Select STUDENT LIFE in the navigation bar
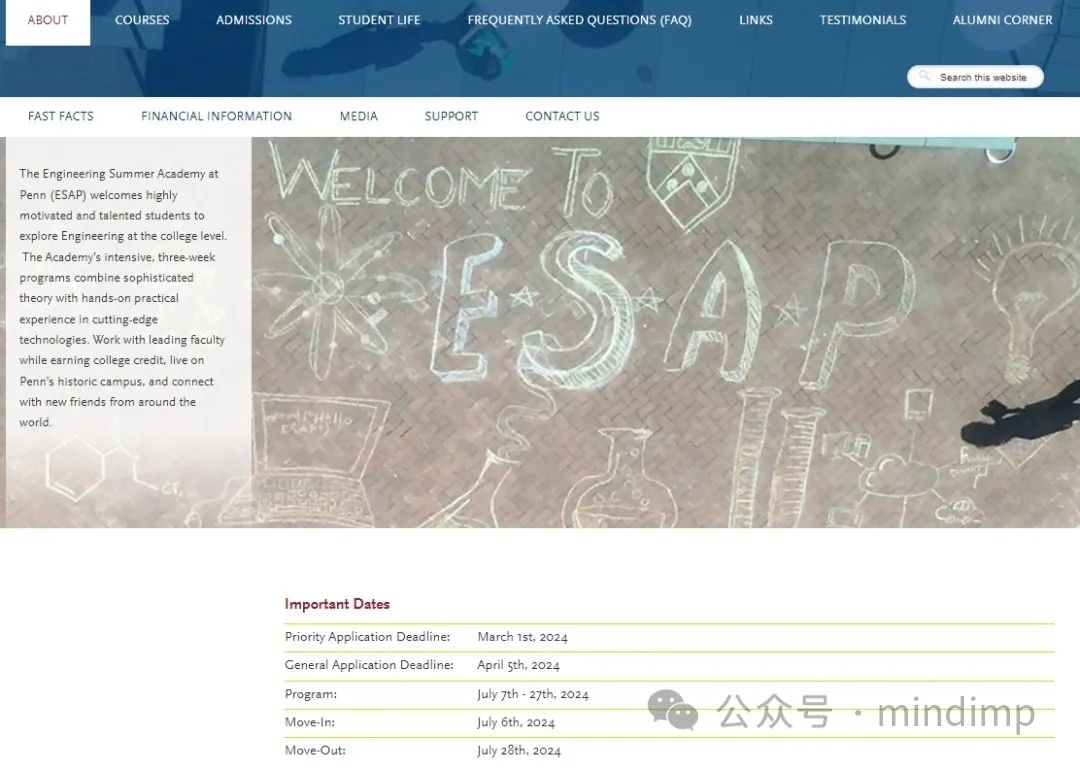Screen dimensions: 1080x769 tap(379, 21)
